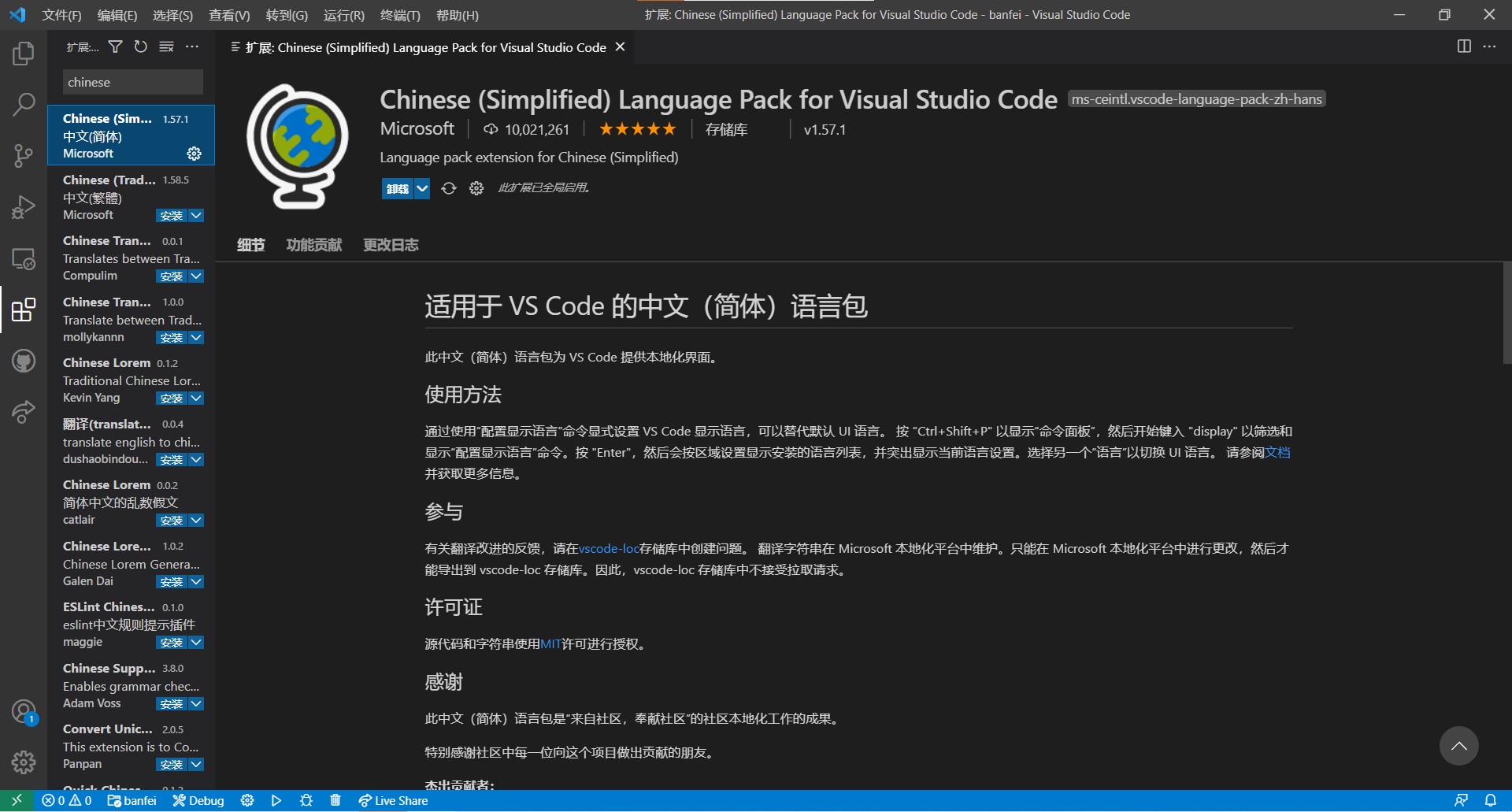Viewport: 1512px width, 812px height.
Task: Open the 编辑(E) menu
Action: point(117,15)
